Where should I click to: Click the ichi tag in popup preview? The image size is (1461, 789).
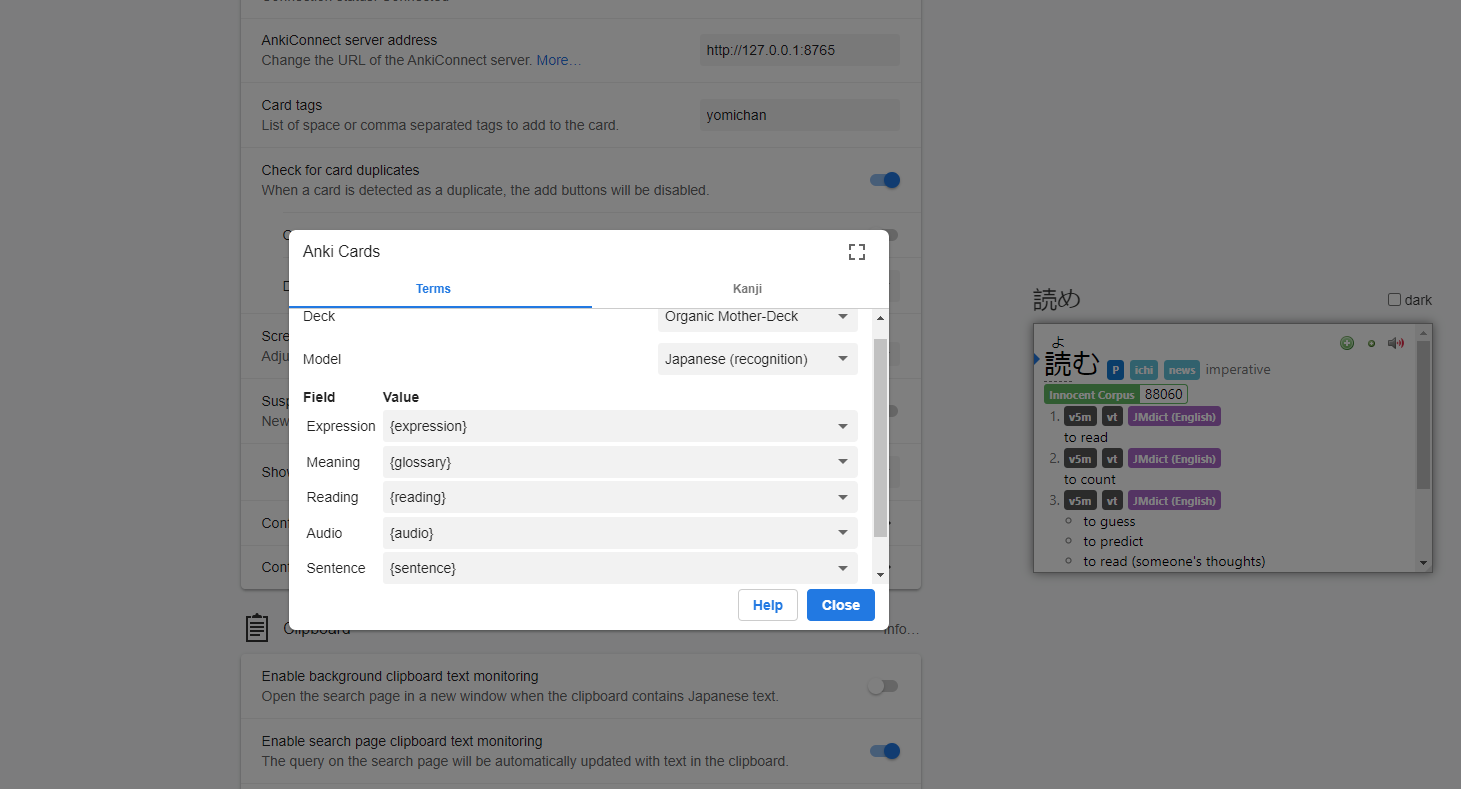(1143, 370)
